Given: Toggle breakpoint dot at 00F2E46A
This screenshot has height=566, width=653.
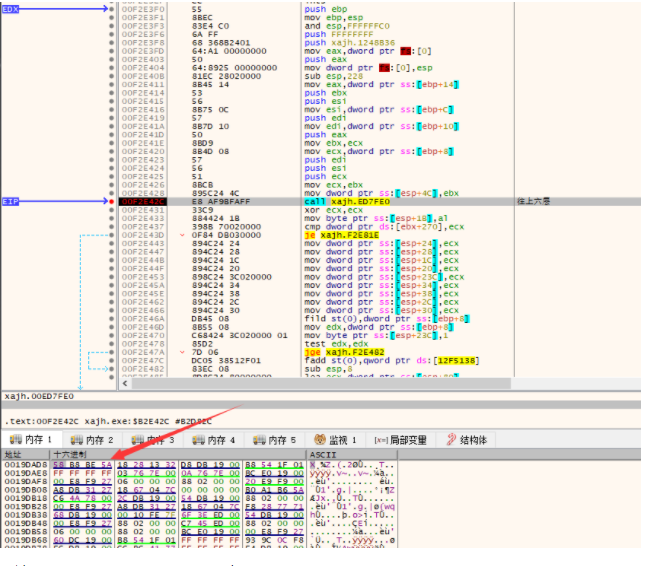Looking at the screenshot, I should click(112, 319).
